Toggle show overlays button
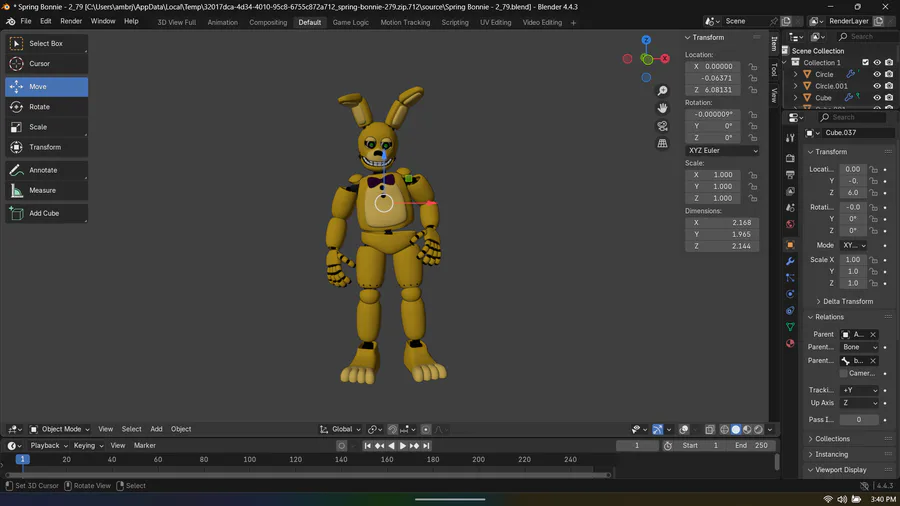Image resolution: width=900 pixels, height=506 pixels. click(x=684, y=430)
